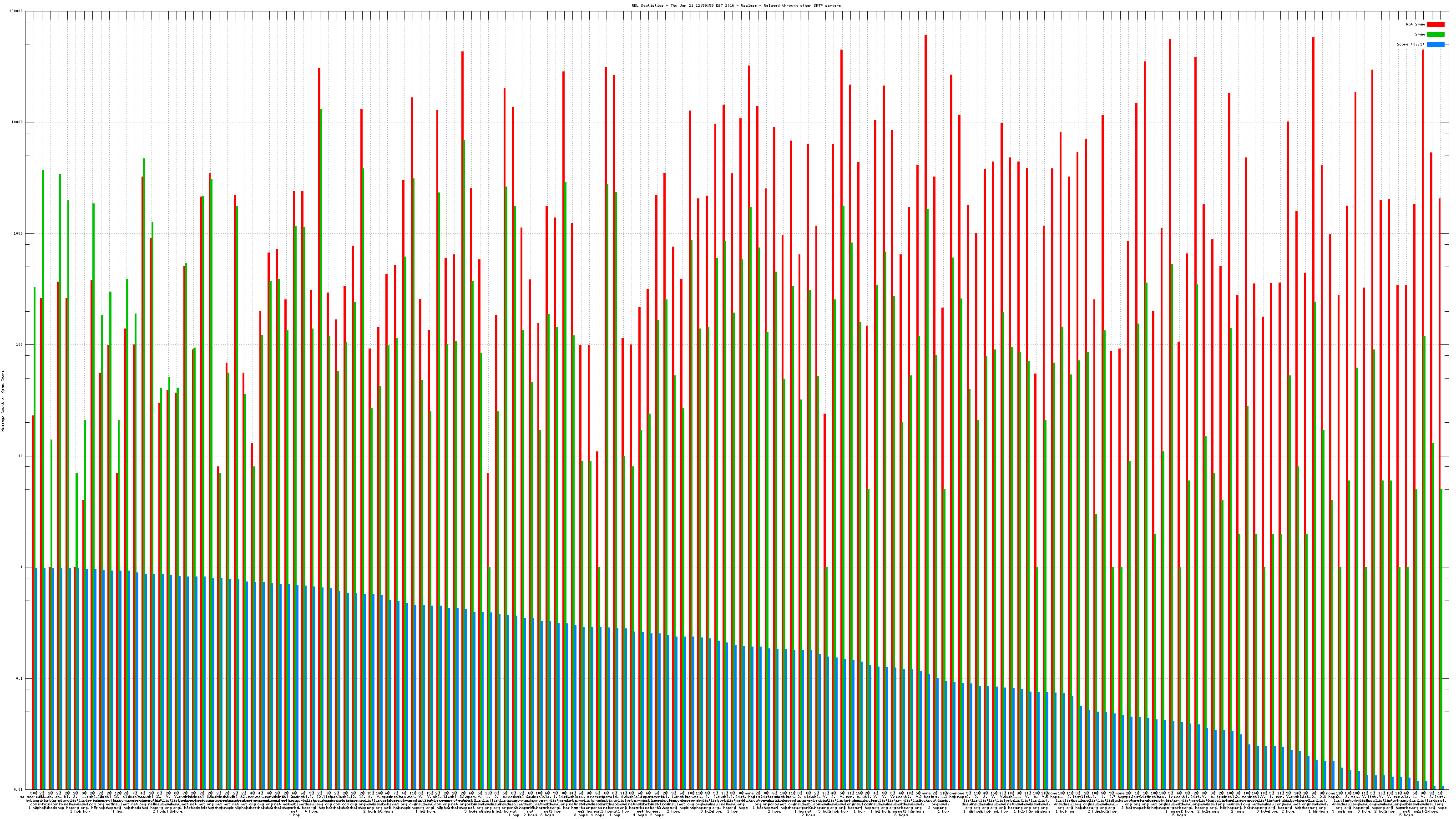Click the 1000 y-axis tick label
1456x819 pixels.
18,234
